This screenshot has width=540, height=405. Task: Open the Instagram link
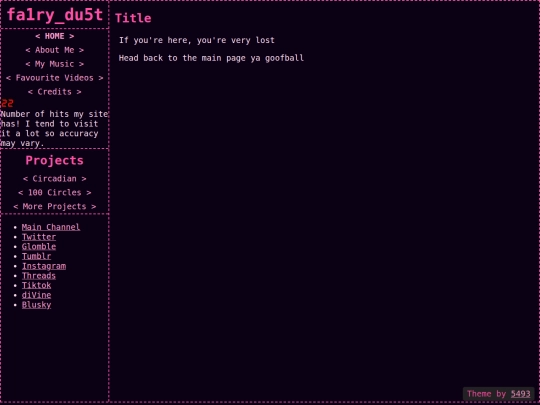pyautogui.click(x=44, y=266)
